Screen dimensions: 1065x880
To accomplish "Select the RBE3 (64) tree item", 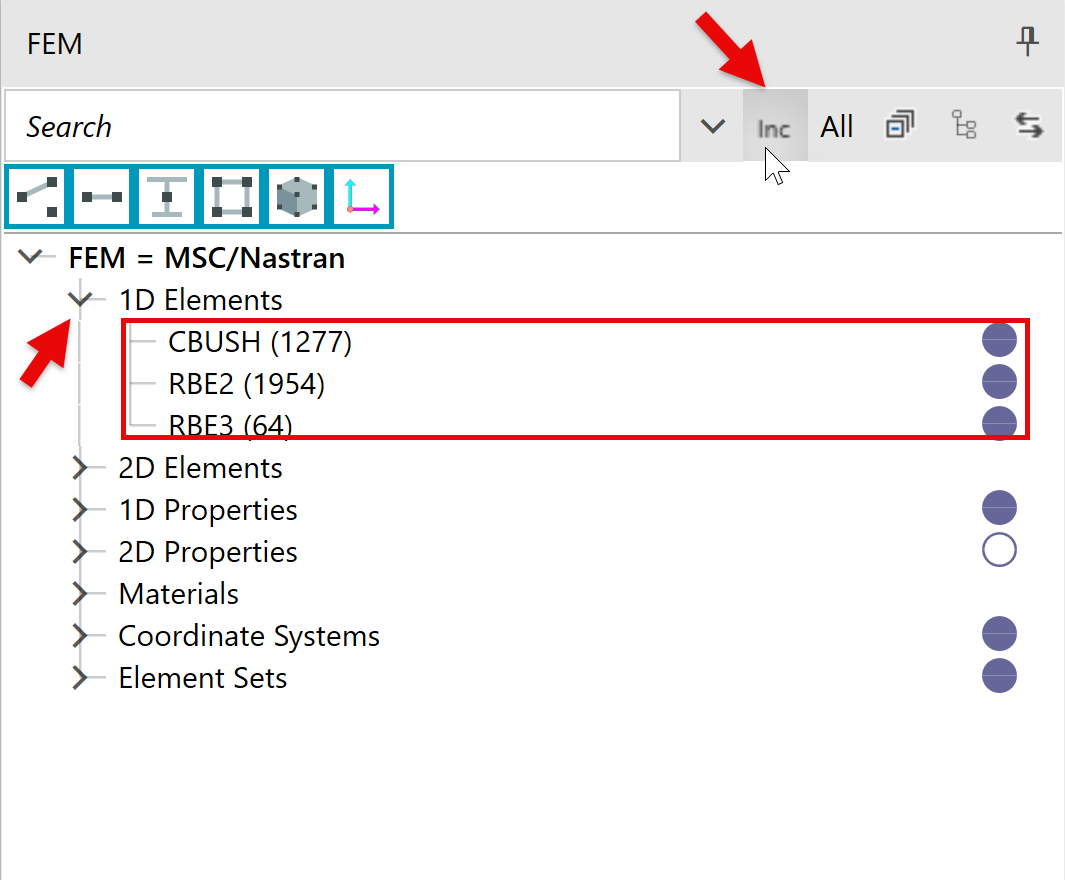I will 230,425.
